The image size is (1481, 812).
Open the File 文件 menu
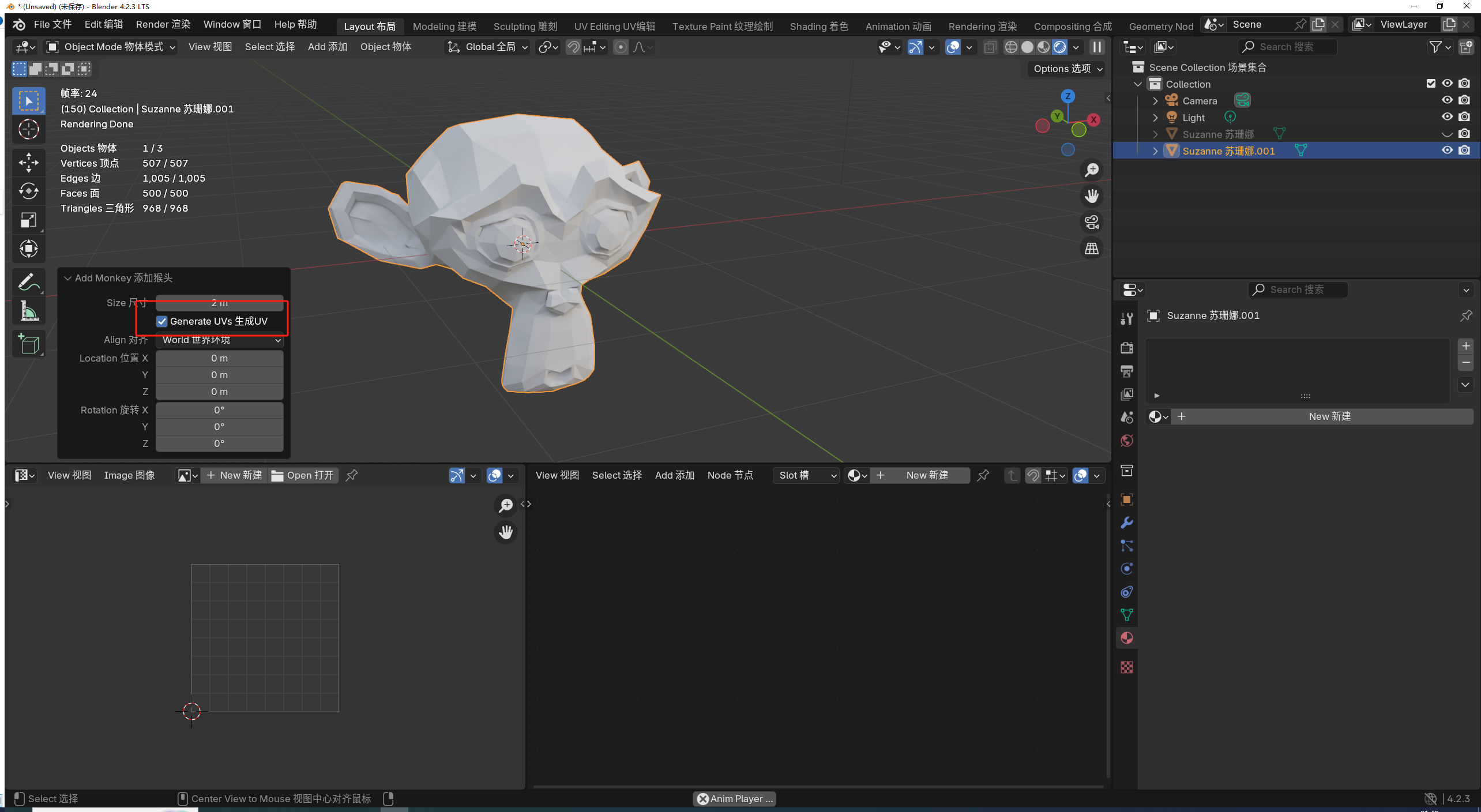tap(52, 24)
